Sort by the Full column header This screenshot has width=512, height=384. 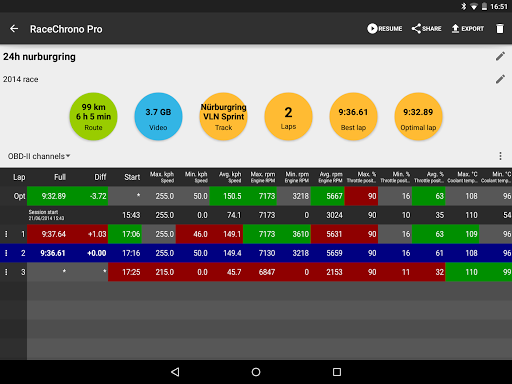point(60,177)
